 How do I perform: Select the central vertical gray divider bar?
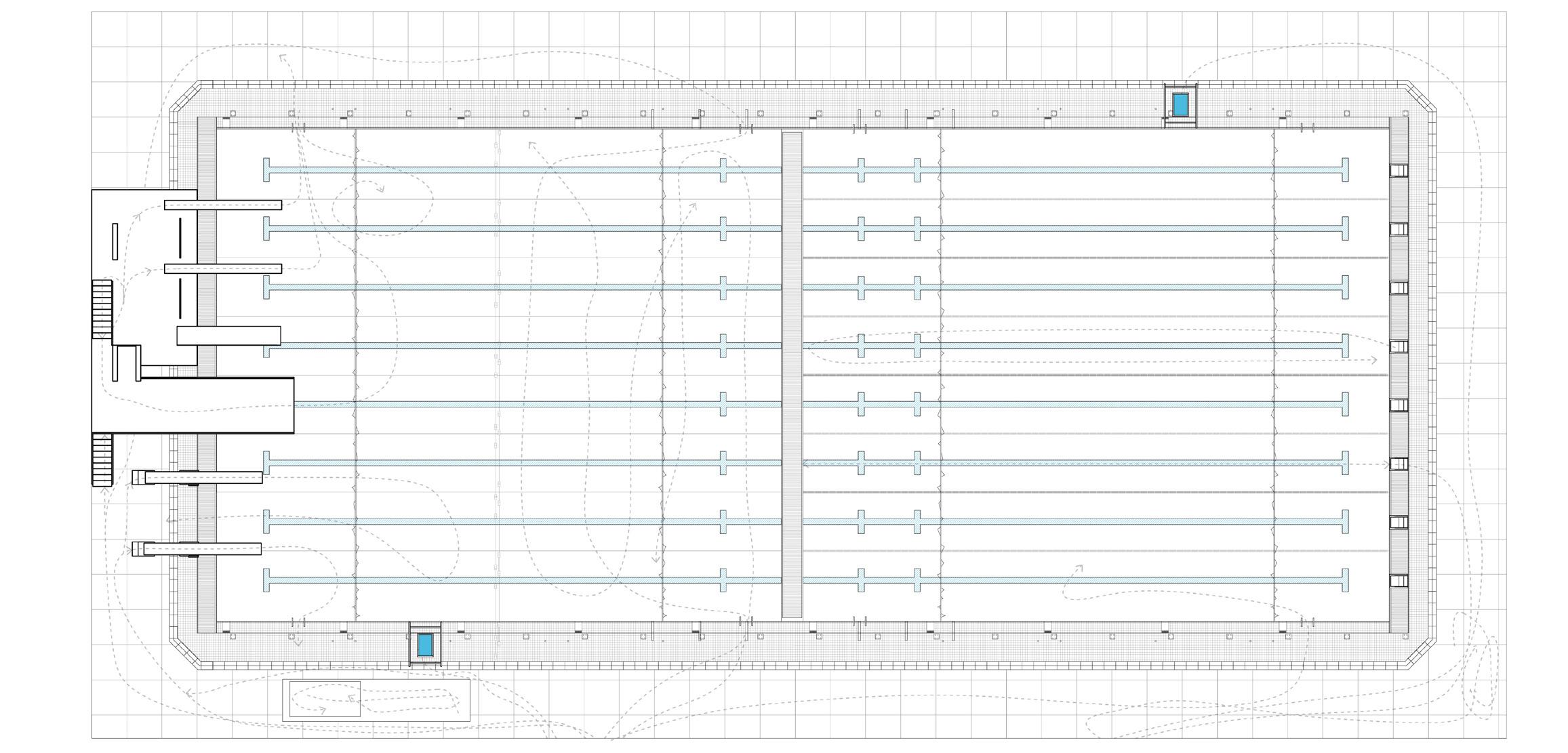792,375
